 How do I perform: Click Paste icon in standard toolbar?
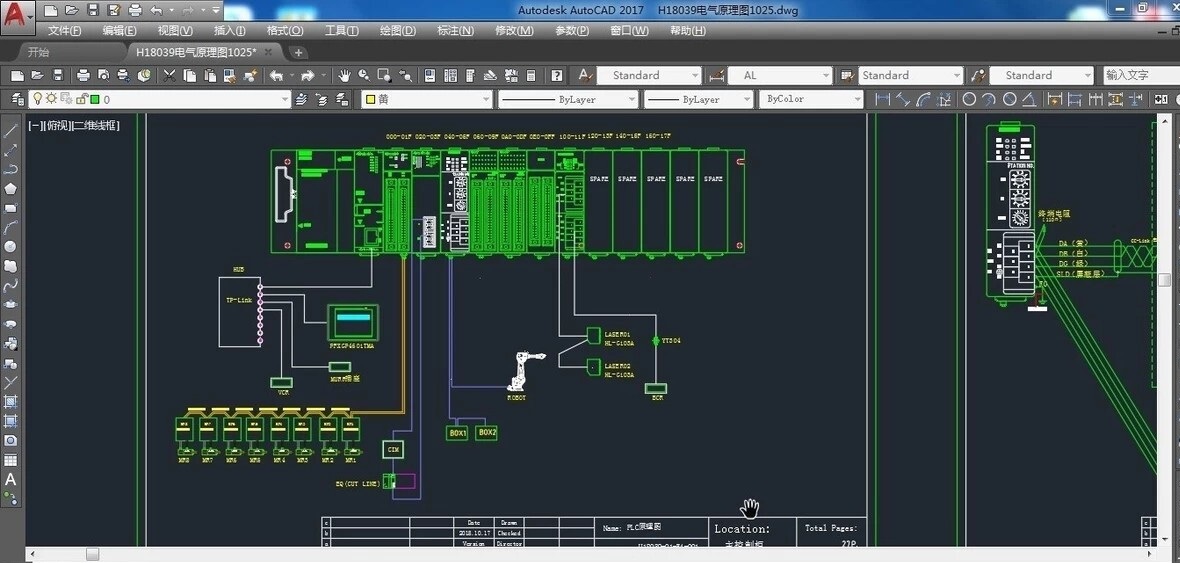pos(210,75)
